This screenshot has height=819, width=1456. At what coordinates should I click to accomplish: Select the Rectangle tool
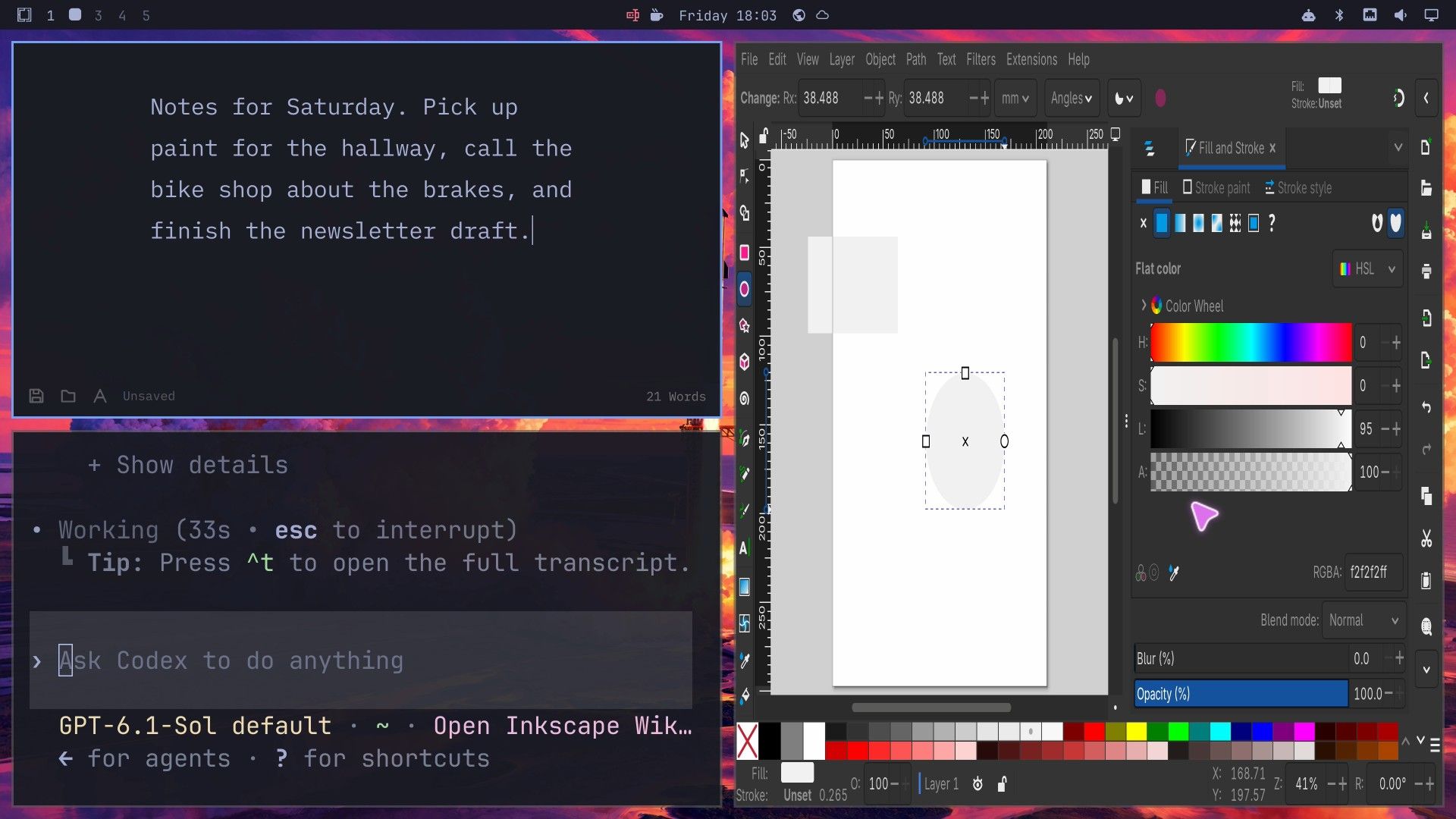point(744,253)
